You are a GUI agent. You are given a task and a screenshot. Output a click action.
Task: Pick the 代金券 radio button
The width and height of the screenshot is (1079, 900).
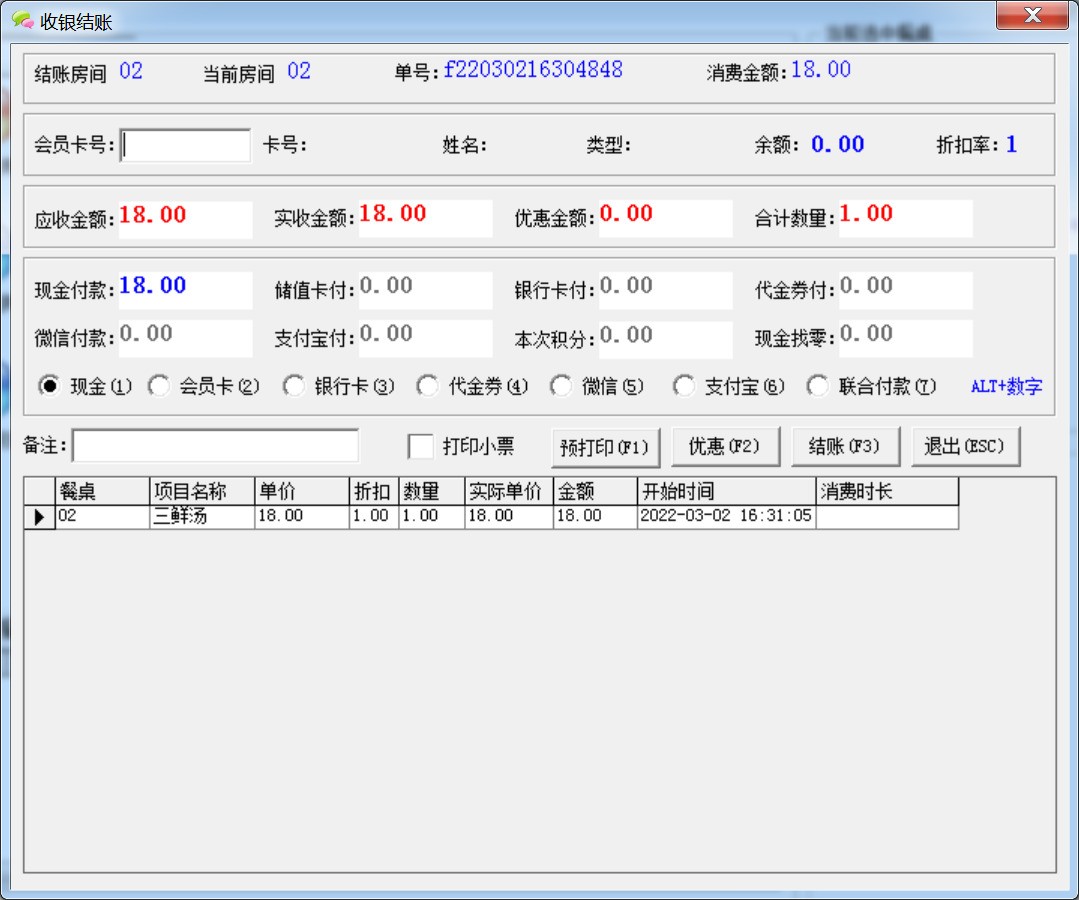click(428, 387)
